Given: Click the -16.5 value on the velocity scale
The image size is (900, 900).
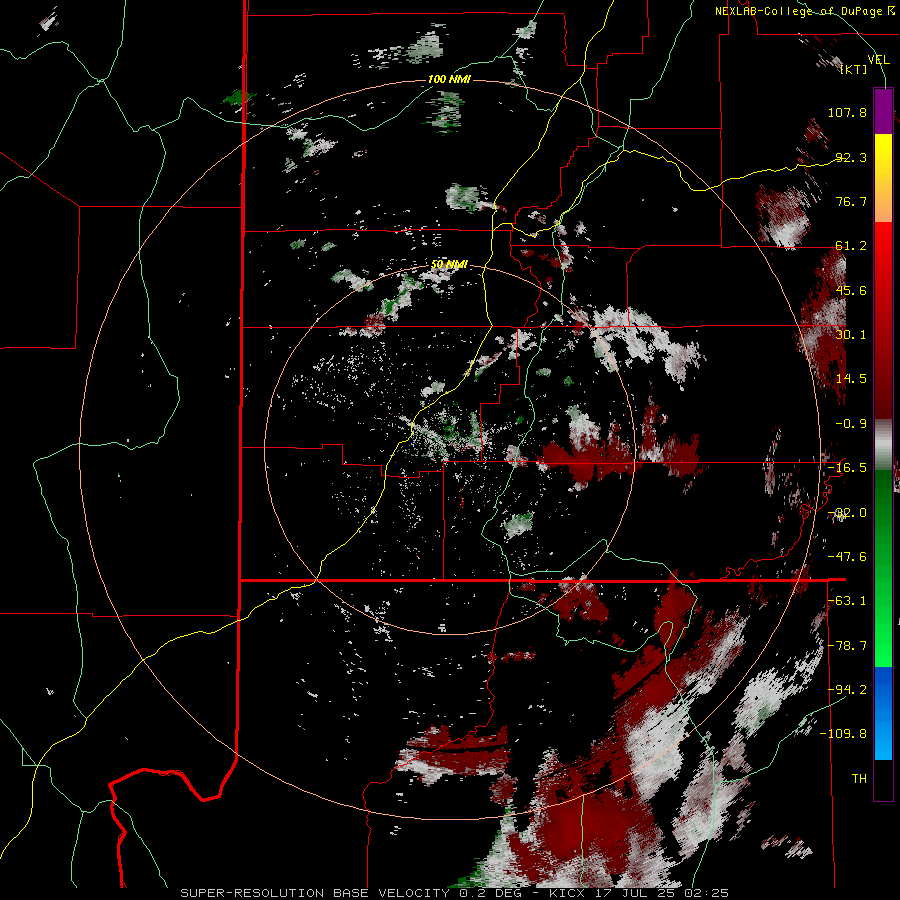Looking at the screenshot, I should (847, 468).
